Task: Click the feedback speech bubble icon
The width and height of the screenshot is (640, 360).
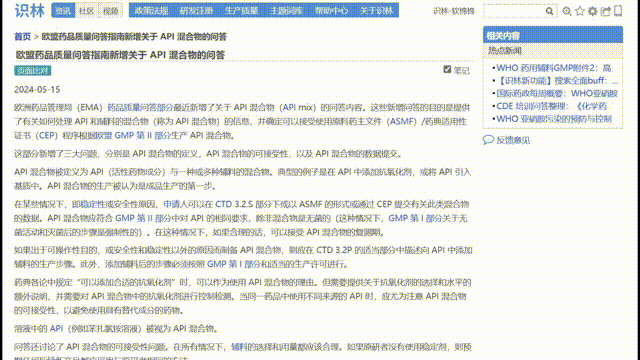Action: (488, 140)
